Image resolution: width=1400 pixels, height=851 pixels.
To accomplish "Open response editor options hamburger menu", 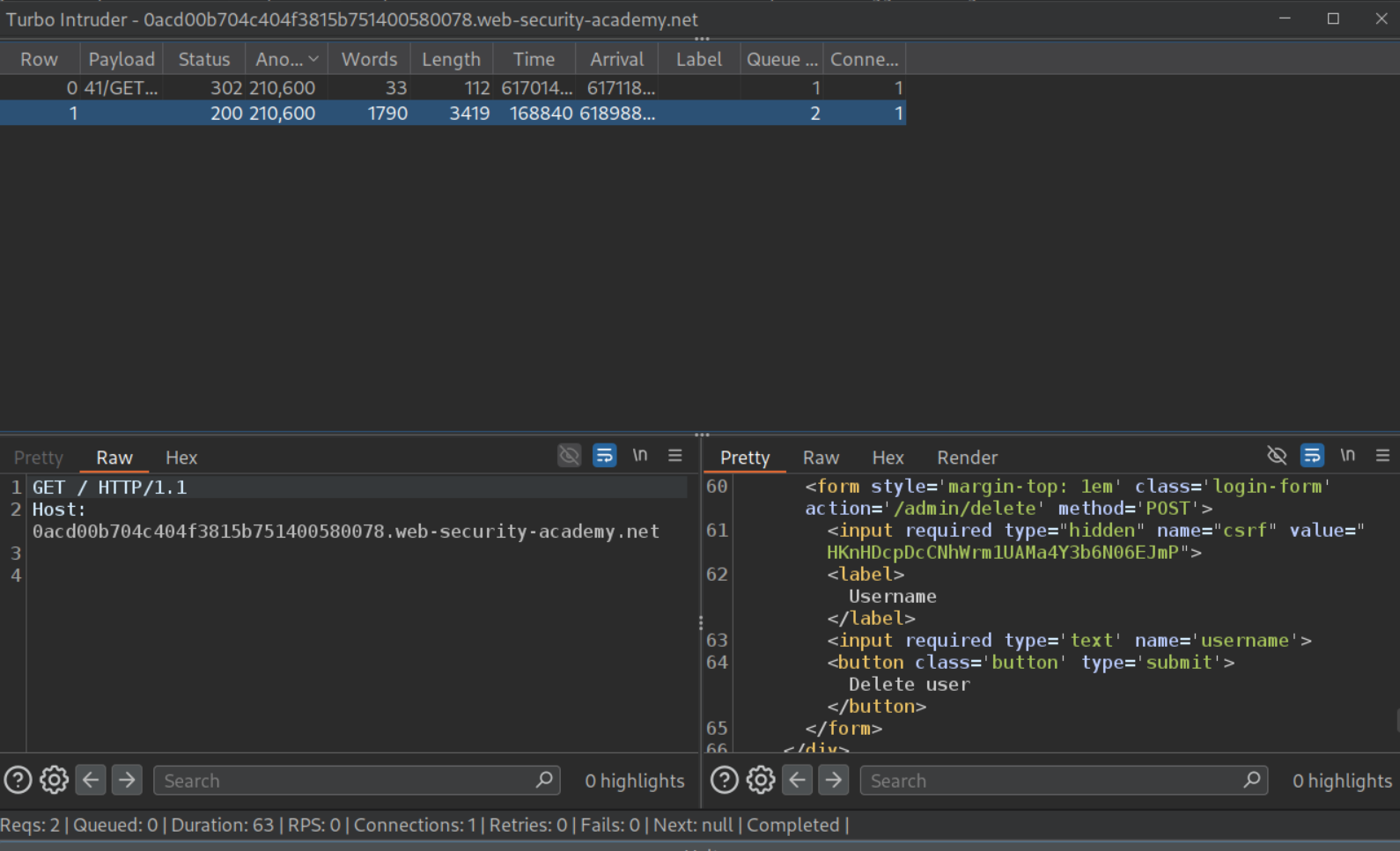I will click(x=1382, y=456).
